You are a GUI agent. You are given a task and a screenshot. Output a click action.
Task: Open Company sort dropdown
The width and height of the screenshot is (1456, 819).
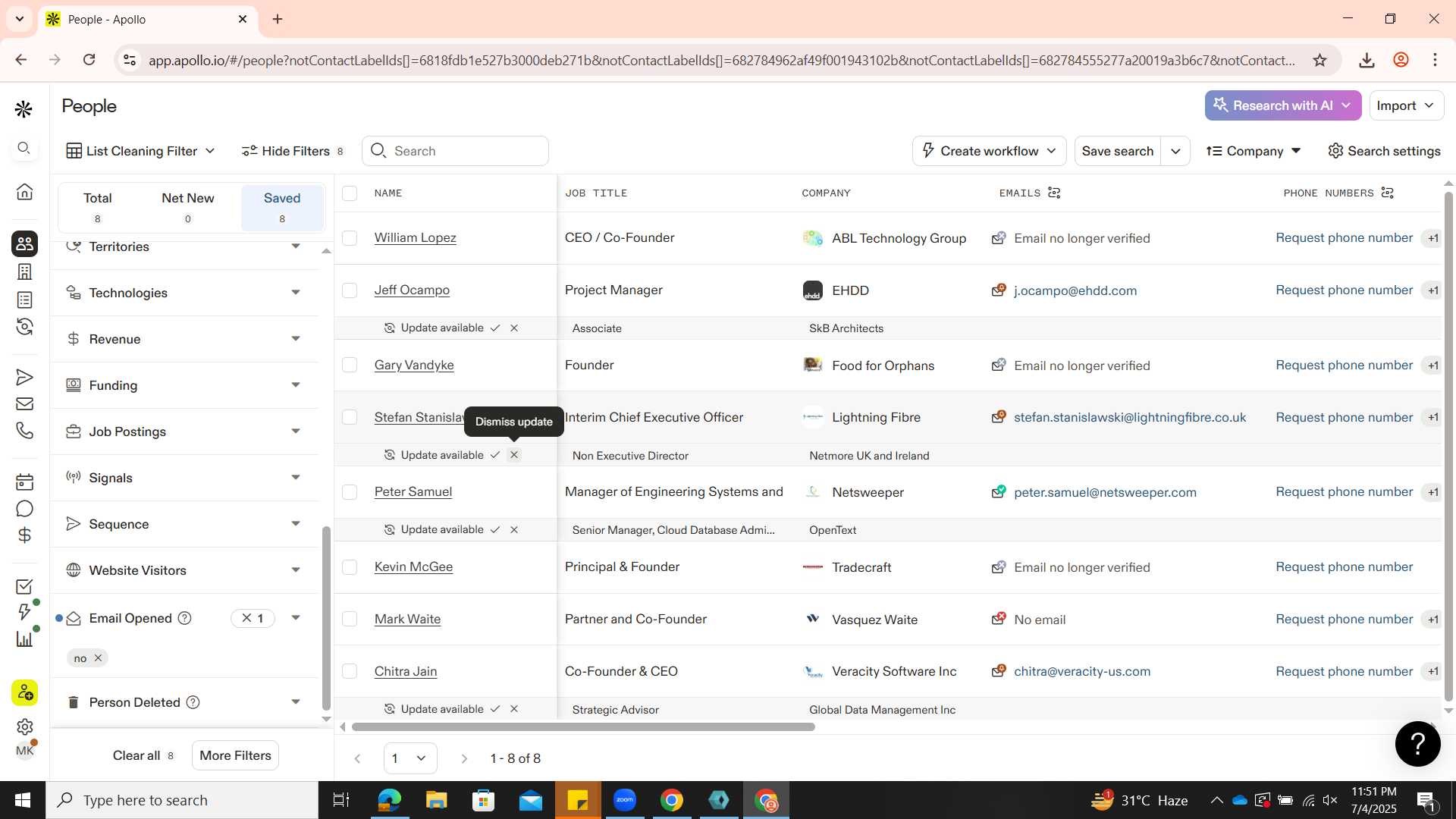(1254, 151)
